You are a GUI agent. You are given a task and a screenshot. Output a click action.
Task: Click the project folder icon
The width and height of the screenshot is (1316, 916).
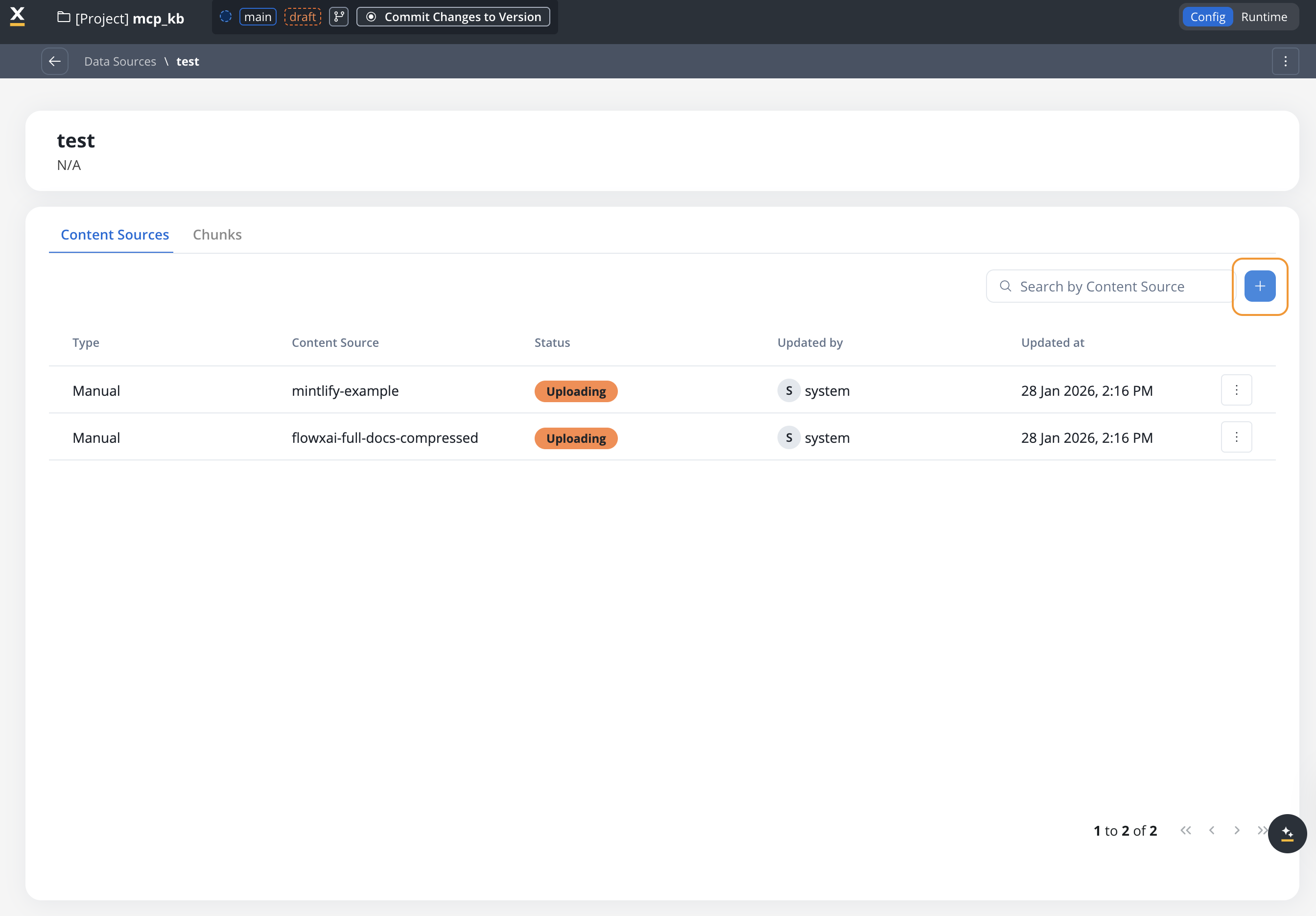click(x=64, y=18)
